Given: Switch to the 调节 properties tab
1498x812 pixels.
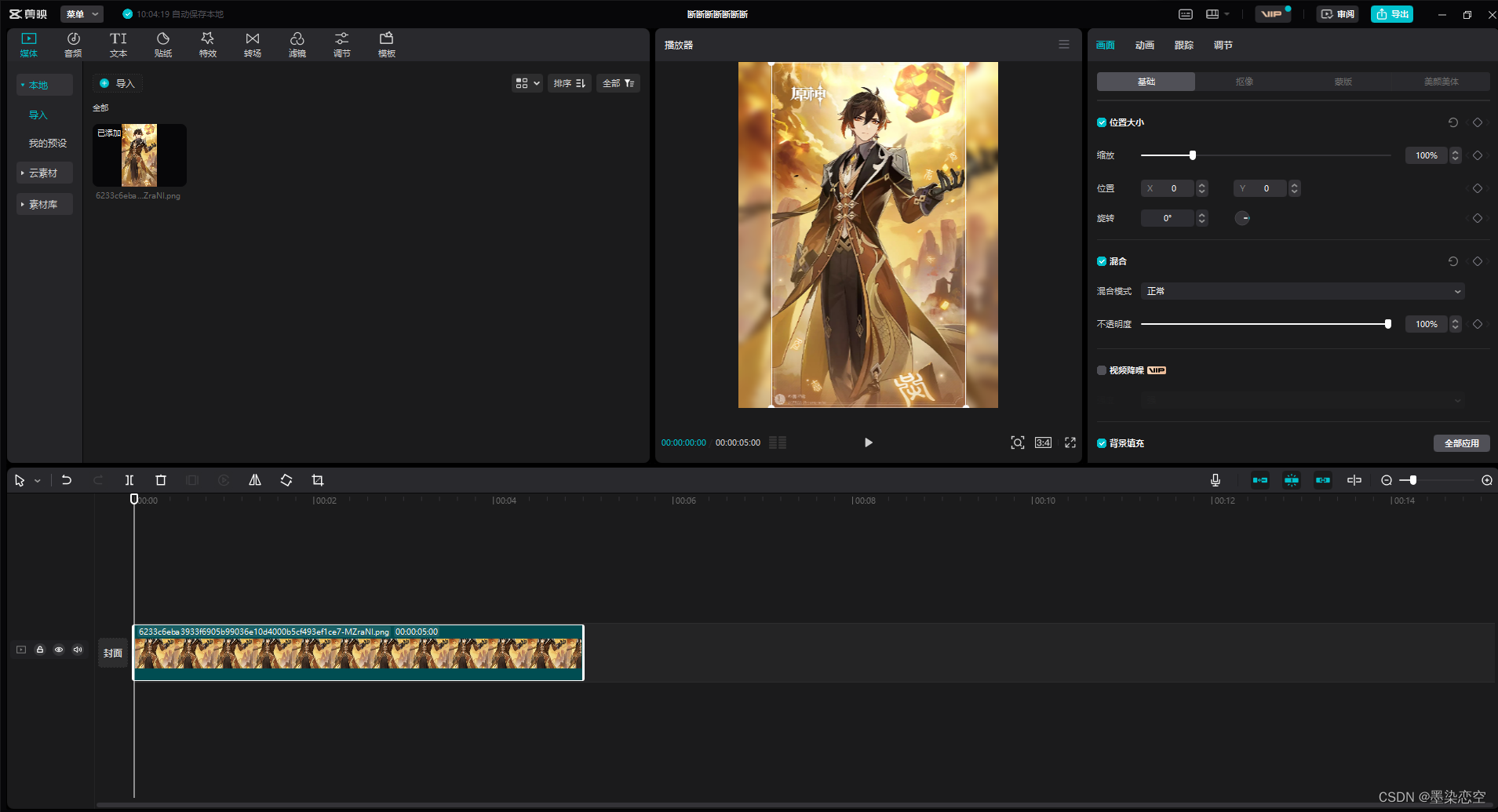Looking at the screenshot, I should (1223, 46).
